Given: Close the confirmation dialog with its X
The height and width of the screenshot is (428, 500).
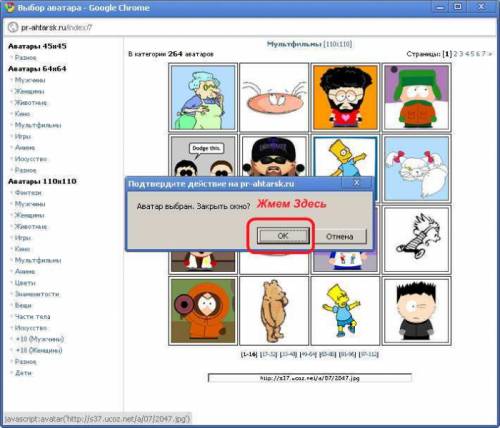Looking at the screenshot, I should (356, 183).
